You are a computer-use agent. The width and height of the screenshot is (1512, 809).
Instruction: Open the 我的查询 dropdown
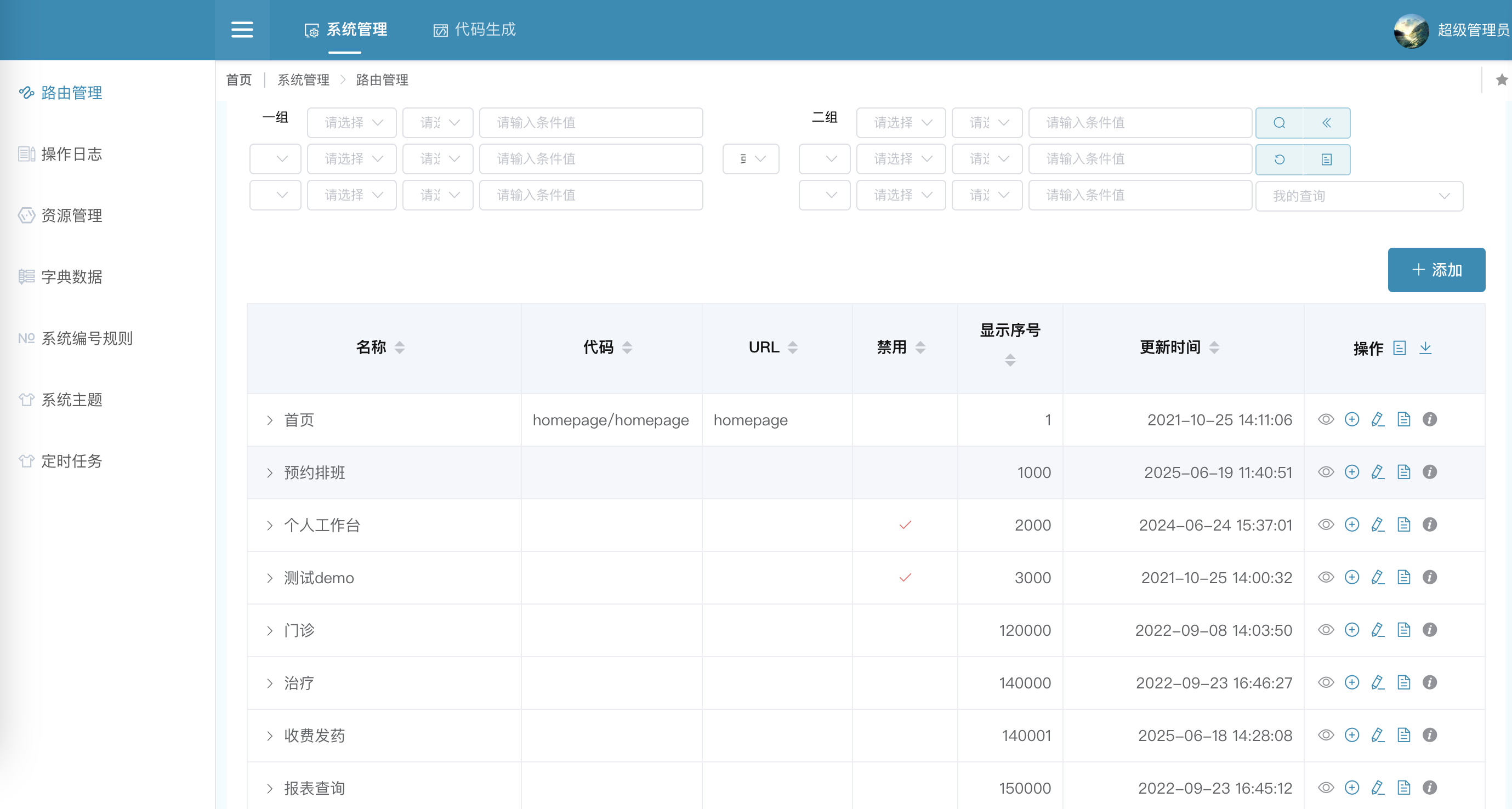[1358, 196]
